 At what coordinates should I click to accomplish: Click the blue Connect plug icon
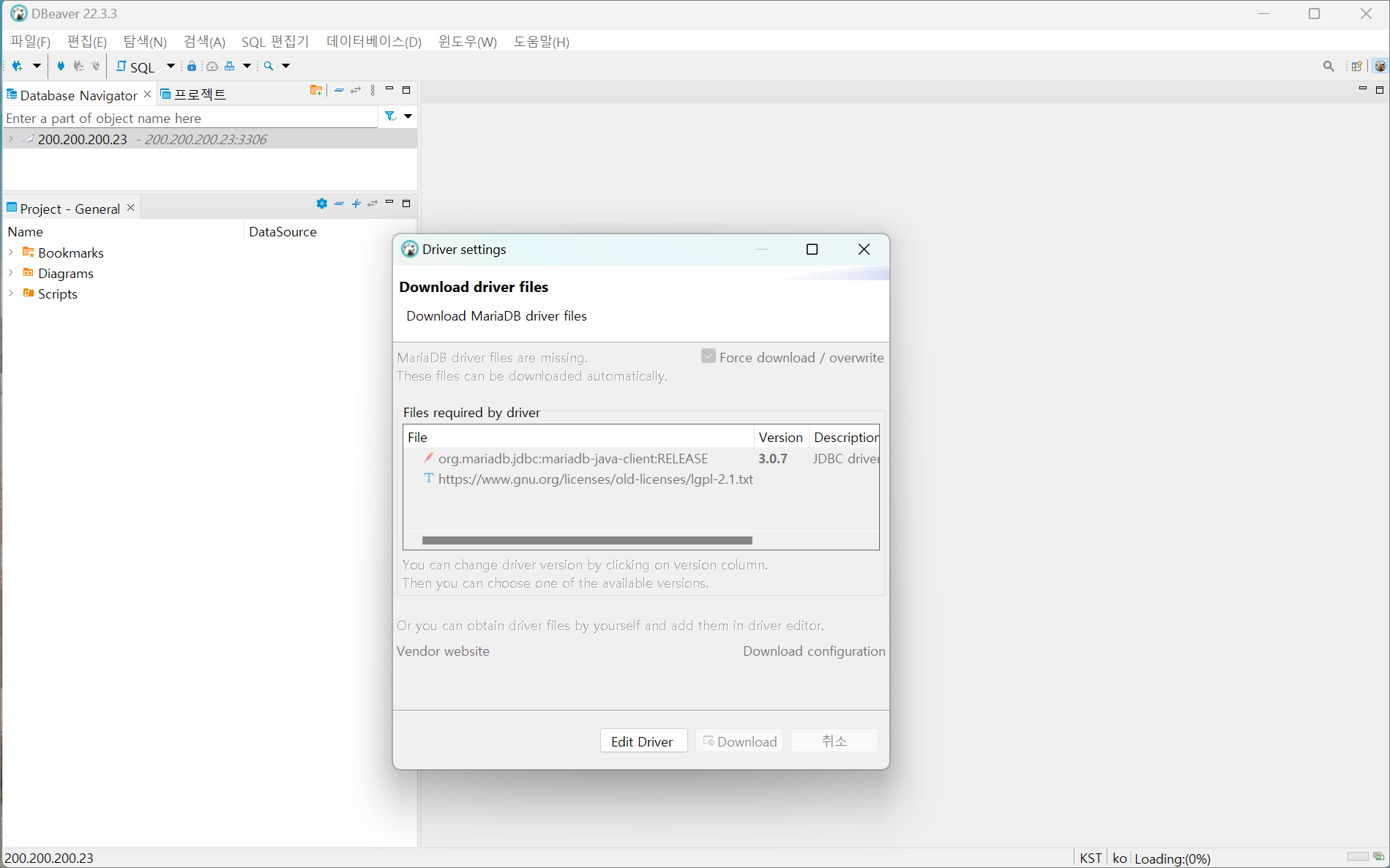point(61,66)
